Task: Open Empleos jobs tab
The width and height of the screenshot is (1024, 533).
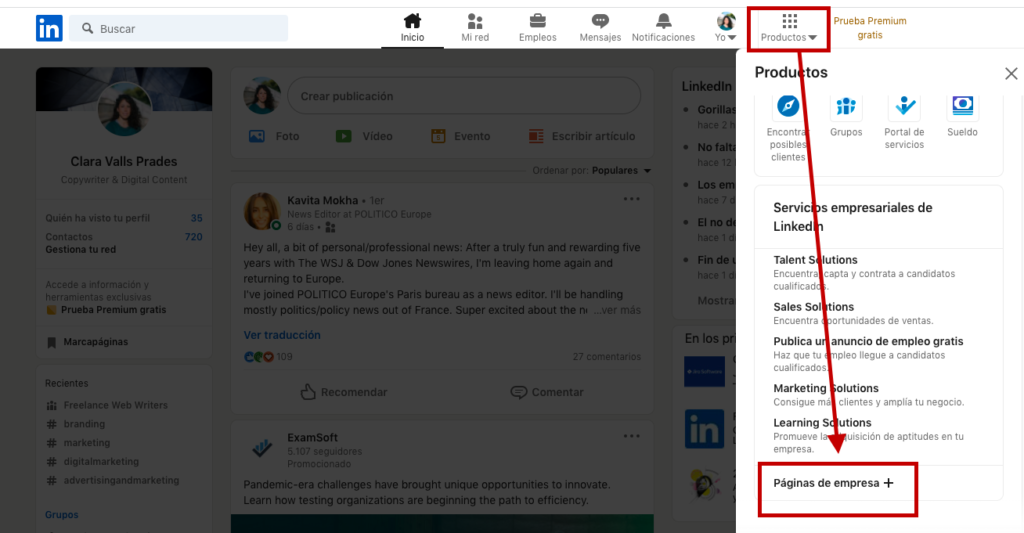Action: (537, 28)
